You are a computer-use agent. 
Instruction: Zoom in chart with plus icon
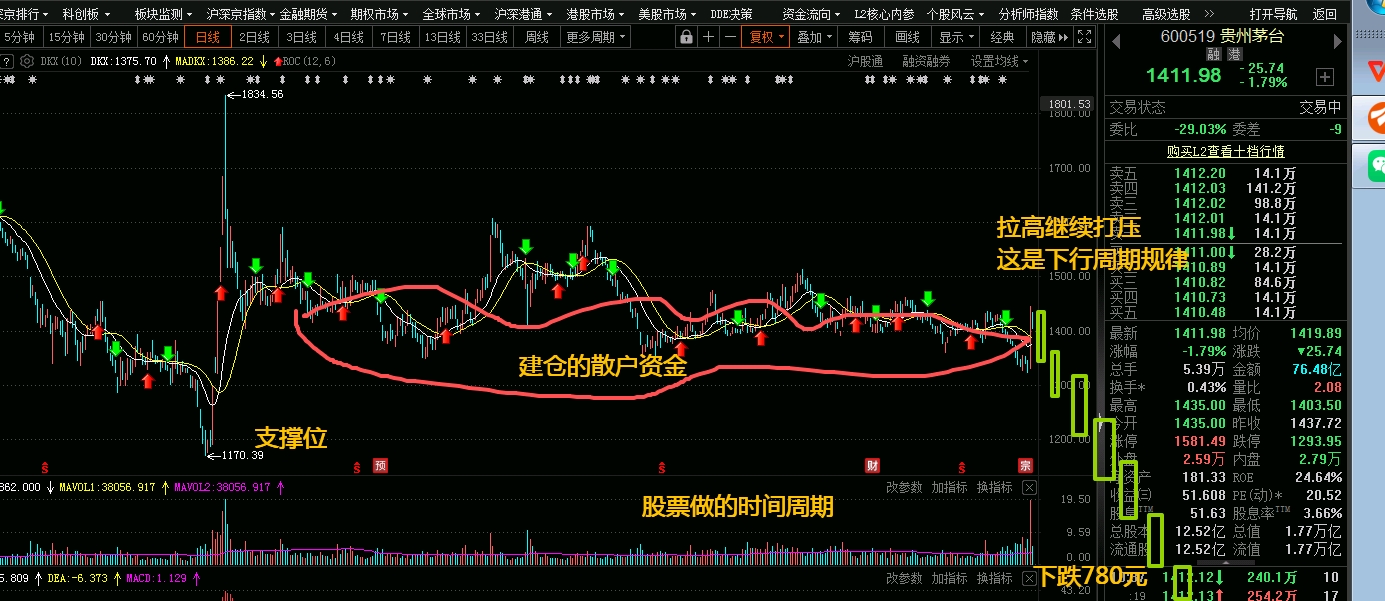point(709,37)
